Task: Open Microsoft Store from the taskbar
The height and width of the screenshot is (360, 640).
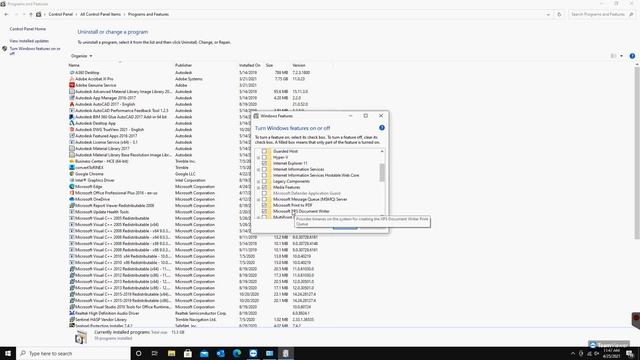Action: [188, 353]
